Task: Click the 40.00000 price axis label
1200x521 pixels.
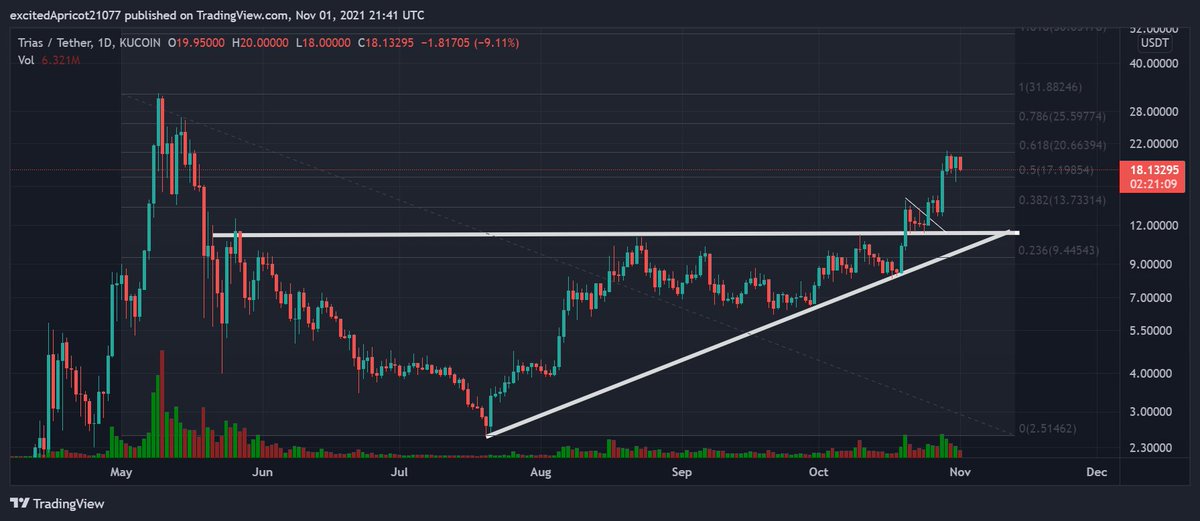Action: [x=1153, y=63]
